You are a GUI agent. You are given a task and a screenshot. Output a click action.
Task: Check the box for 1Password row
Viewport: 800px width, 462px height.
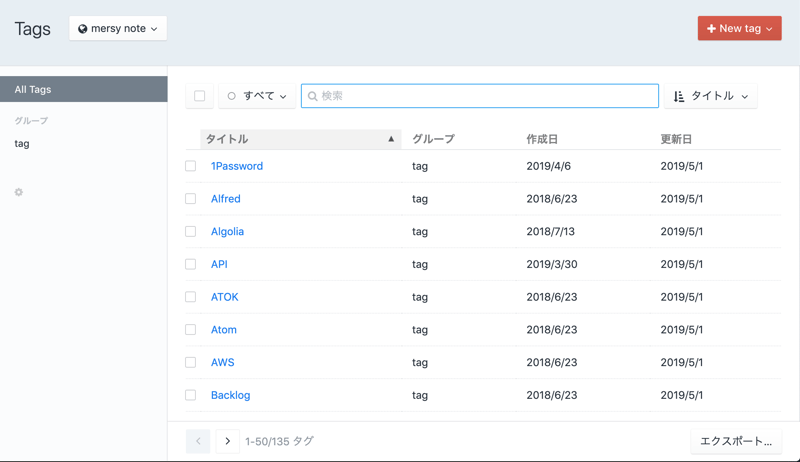[190, 166]
